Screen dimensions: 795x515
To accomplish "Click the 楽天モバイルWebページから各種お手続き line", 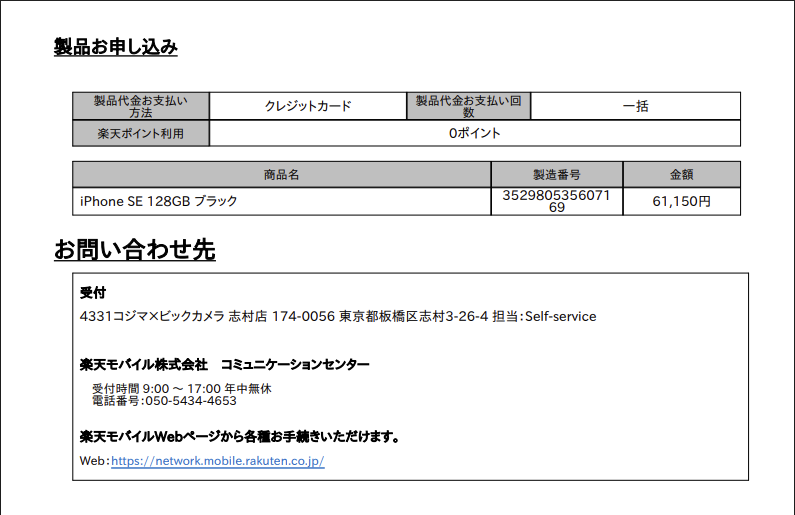I will [x=240, y=436].
